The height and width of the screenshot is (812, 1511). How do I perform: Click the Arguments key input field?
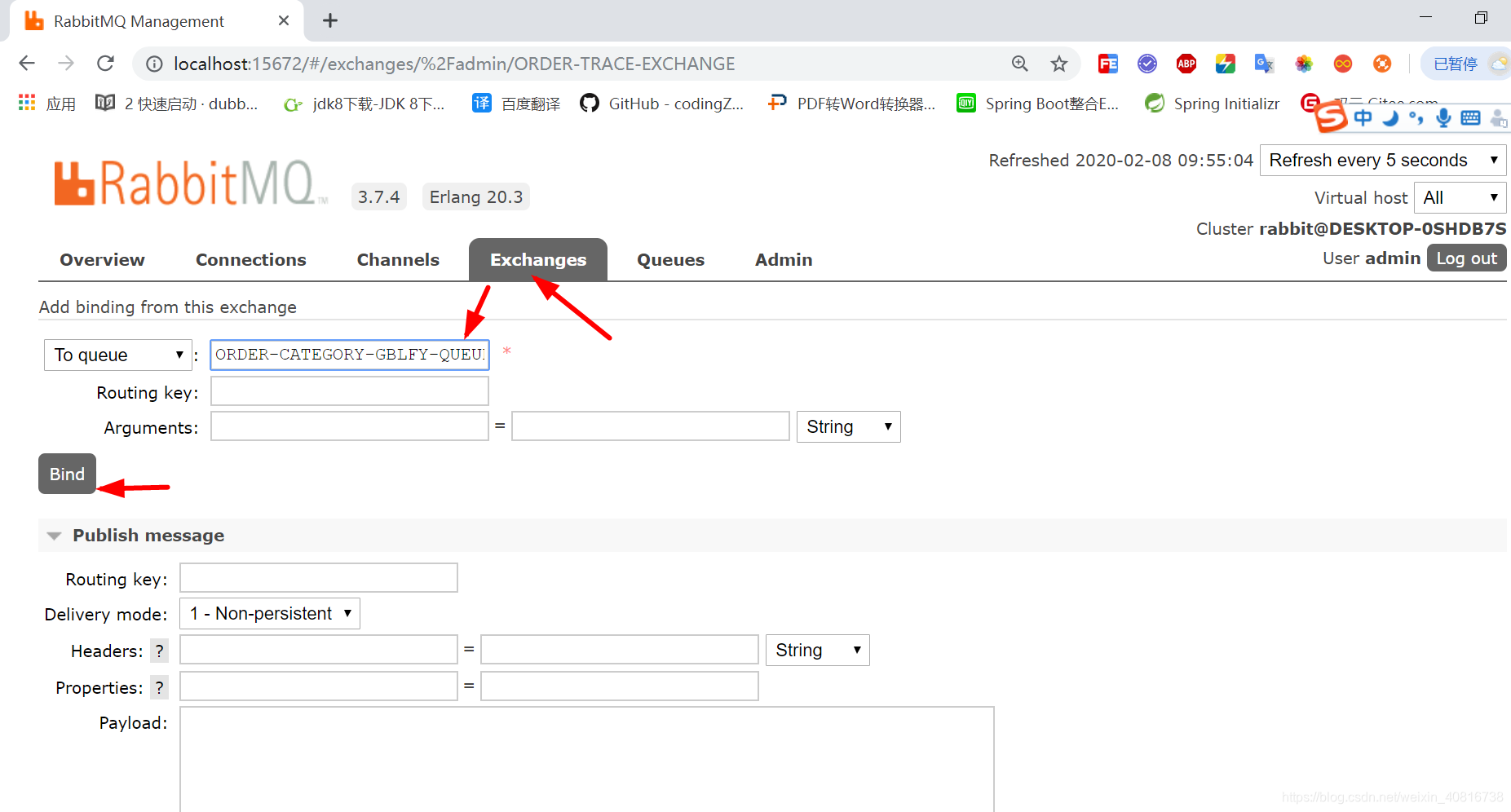coord(350,426)
